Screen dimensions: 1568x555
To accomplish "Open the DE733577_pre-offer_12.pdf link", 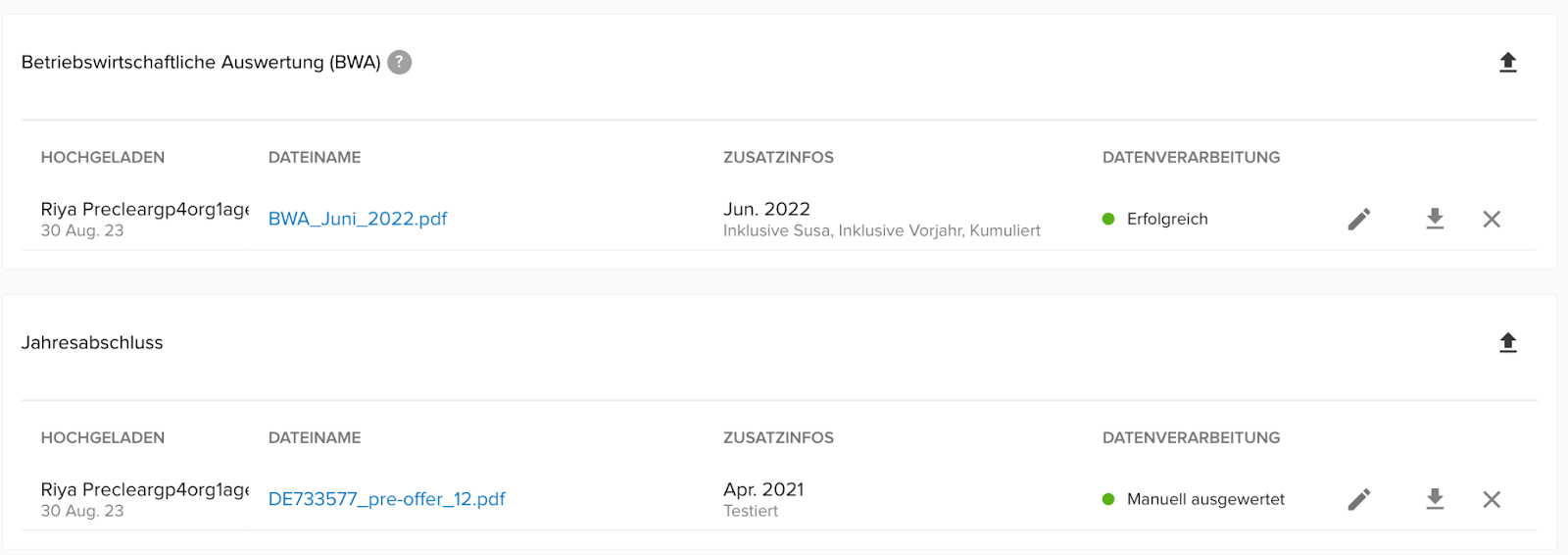I will click(x=387, y=499).
